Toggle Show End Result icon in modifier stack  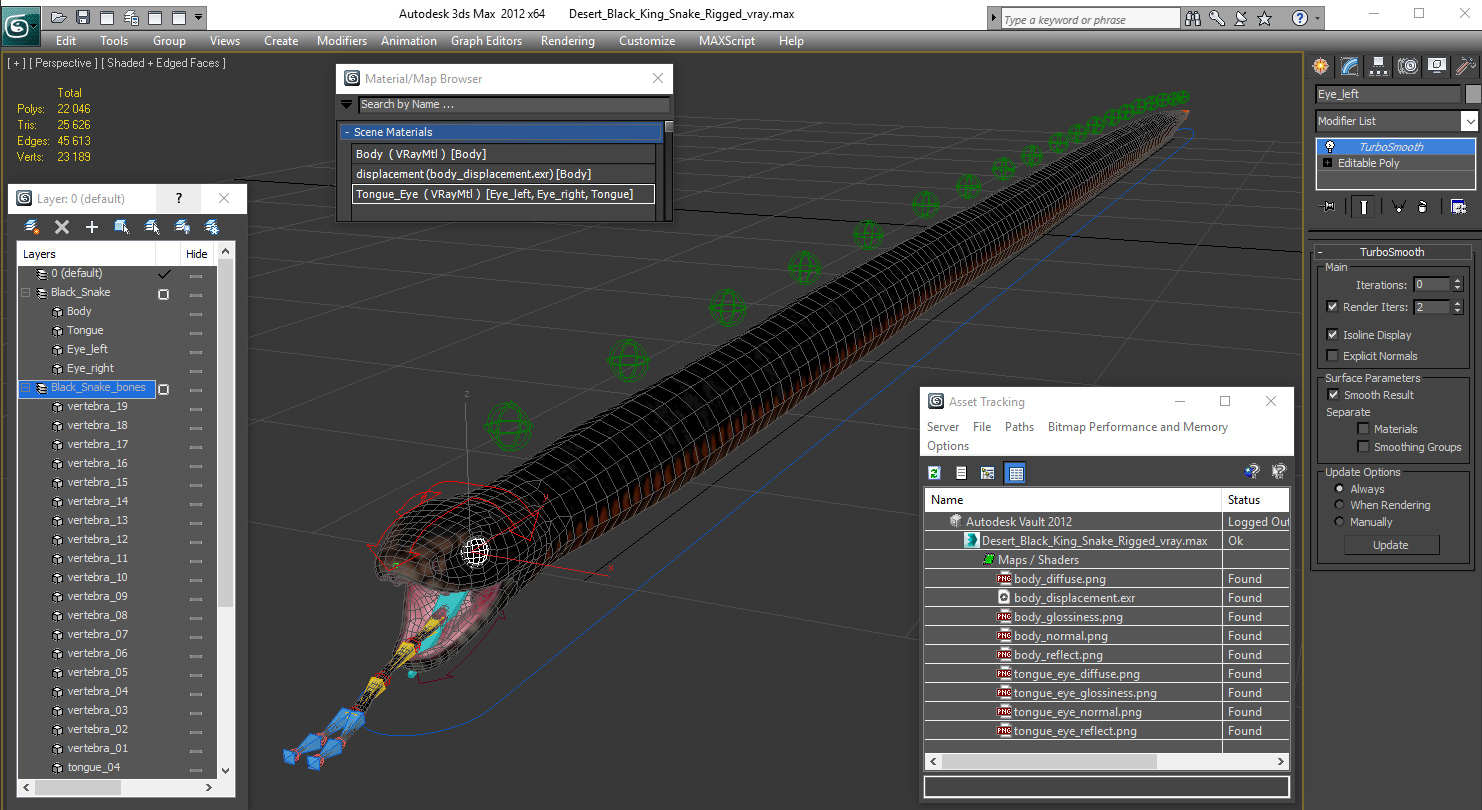1363,207
